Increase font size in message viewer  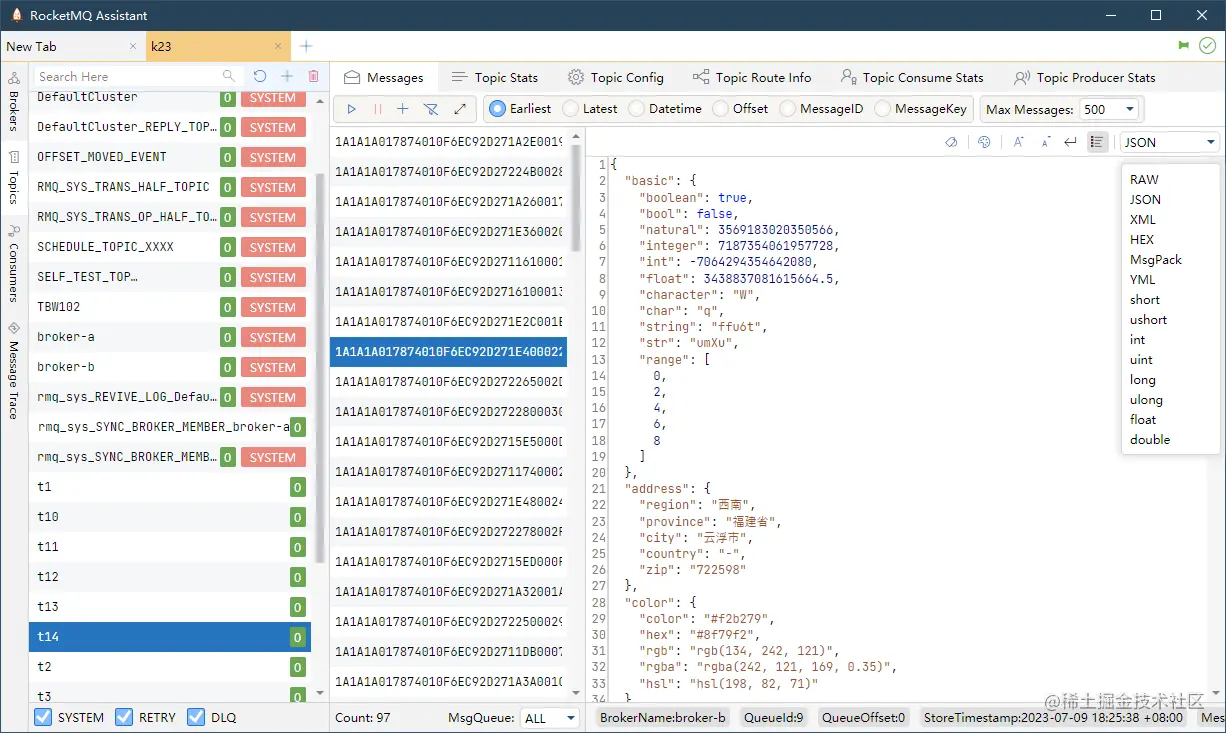click(x=1018, y=142)
